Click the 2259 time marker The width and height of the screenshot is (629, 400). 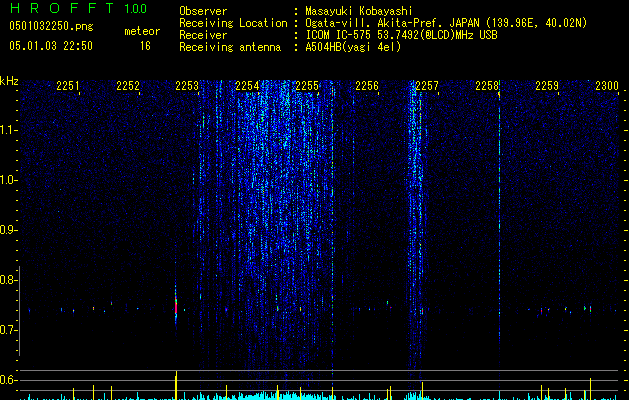click(x=547, y=86)
